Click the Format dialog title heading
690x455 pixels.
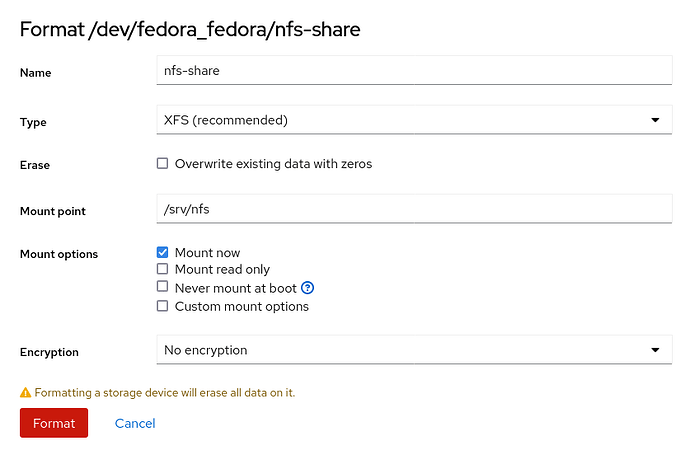coord(190,29)
